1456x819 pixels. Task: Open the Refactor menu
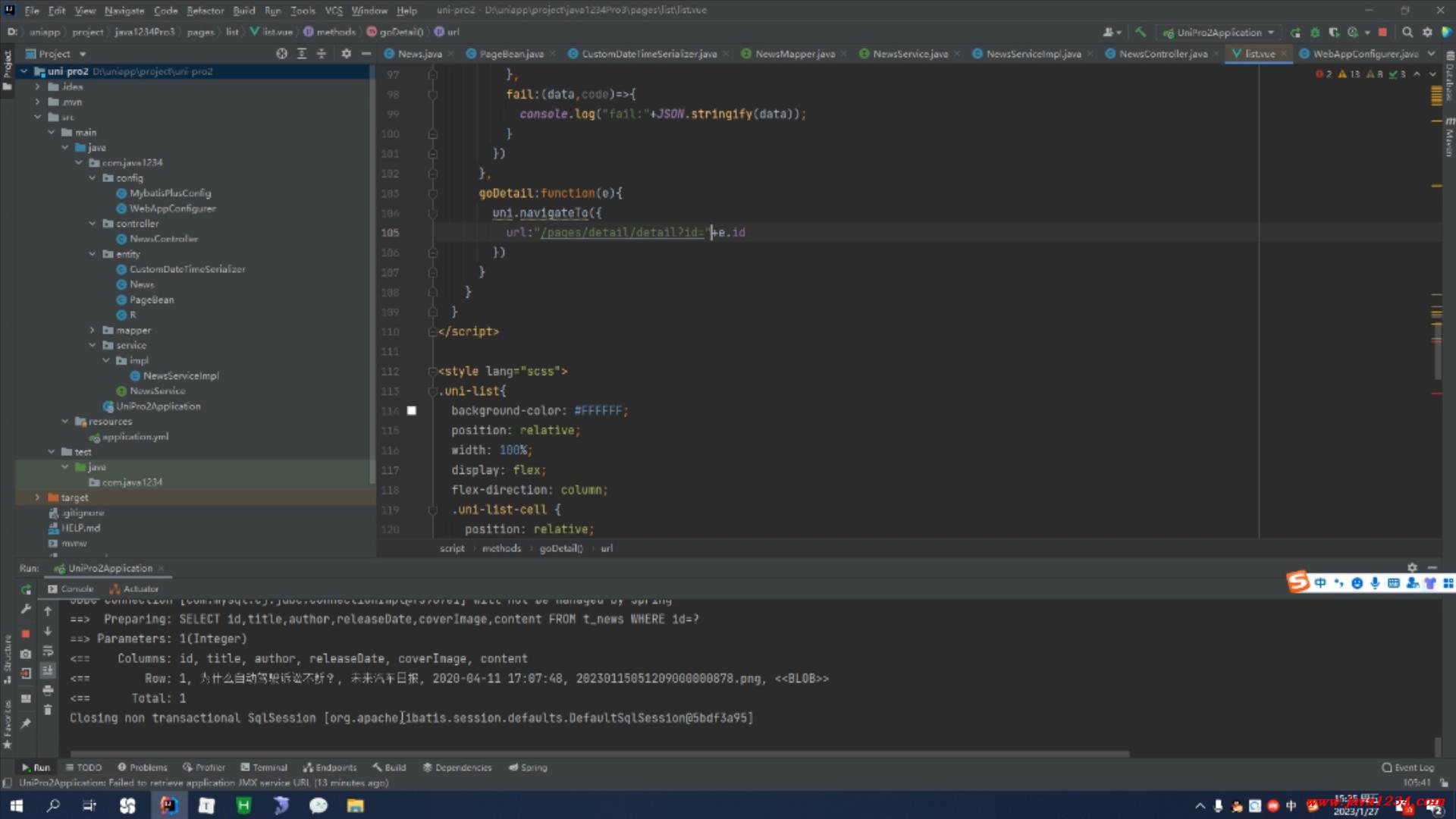pyautogui.click(x=205, y=11)
